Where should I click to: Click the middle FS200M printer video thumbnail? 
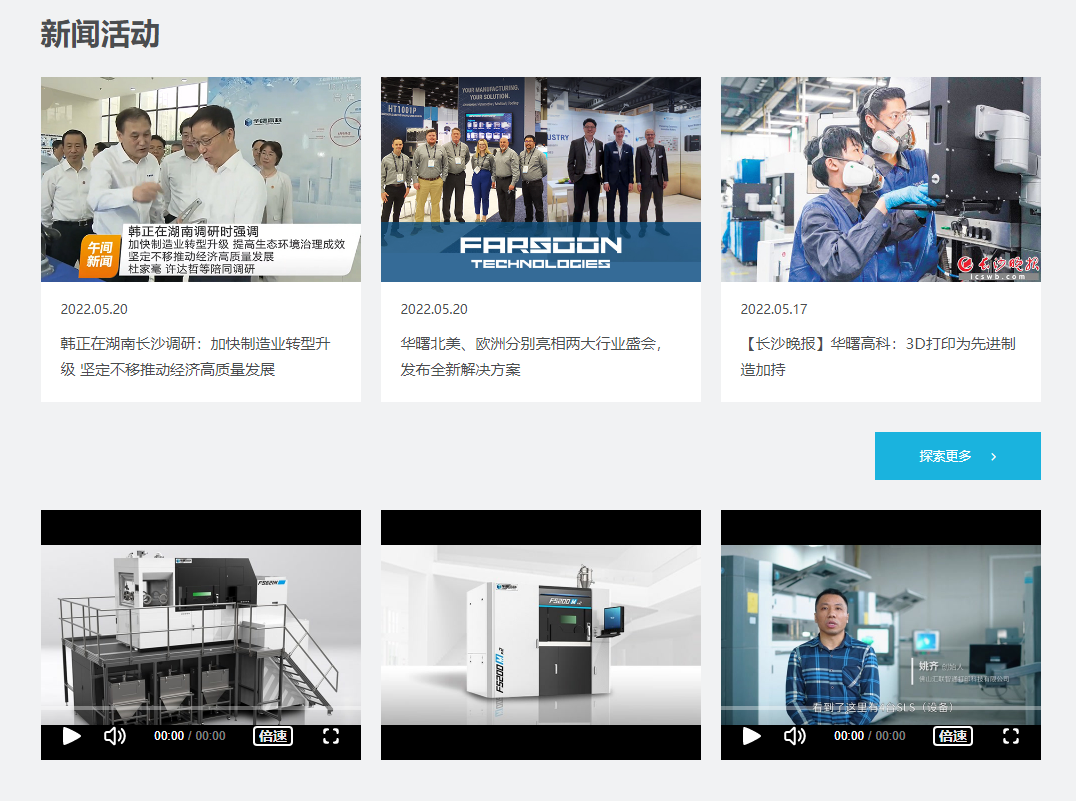(540, 636)
